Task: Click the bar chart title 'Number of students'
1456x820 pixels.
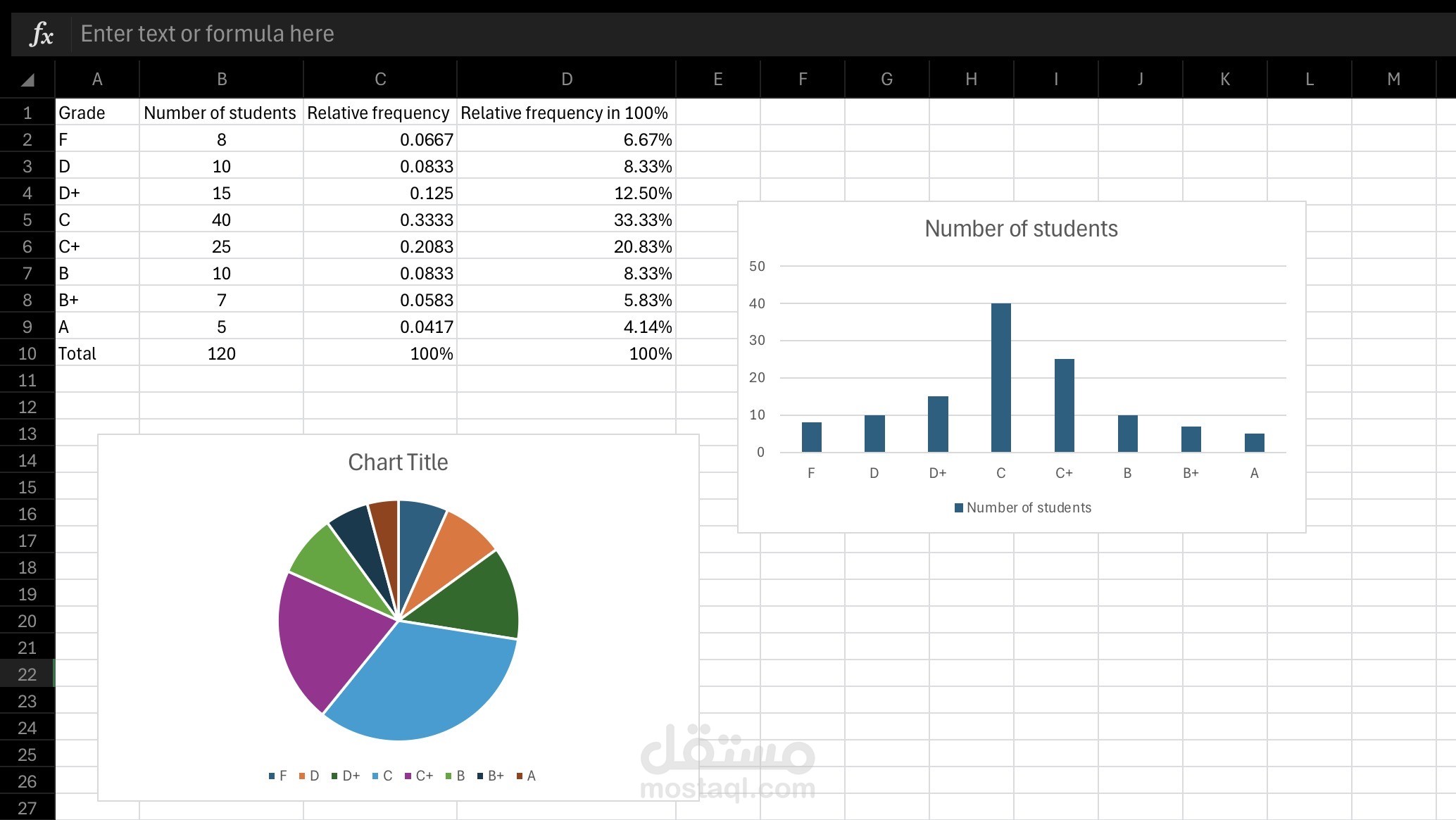Action: click(1021, 229)
